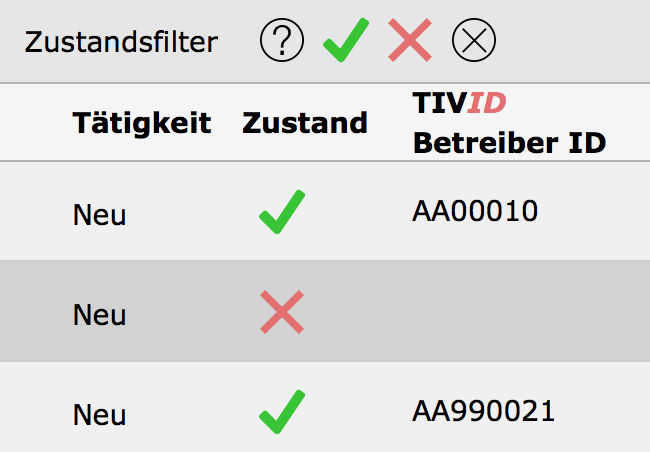Toggle the red X state filter
Screen dimensions: 650x452
[x=410, y=41]
